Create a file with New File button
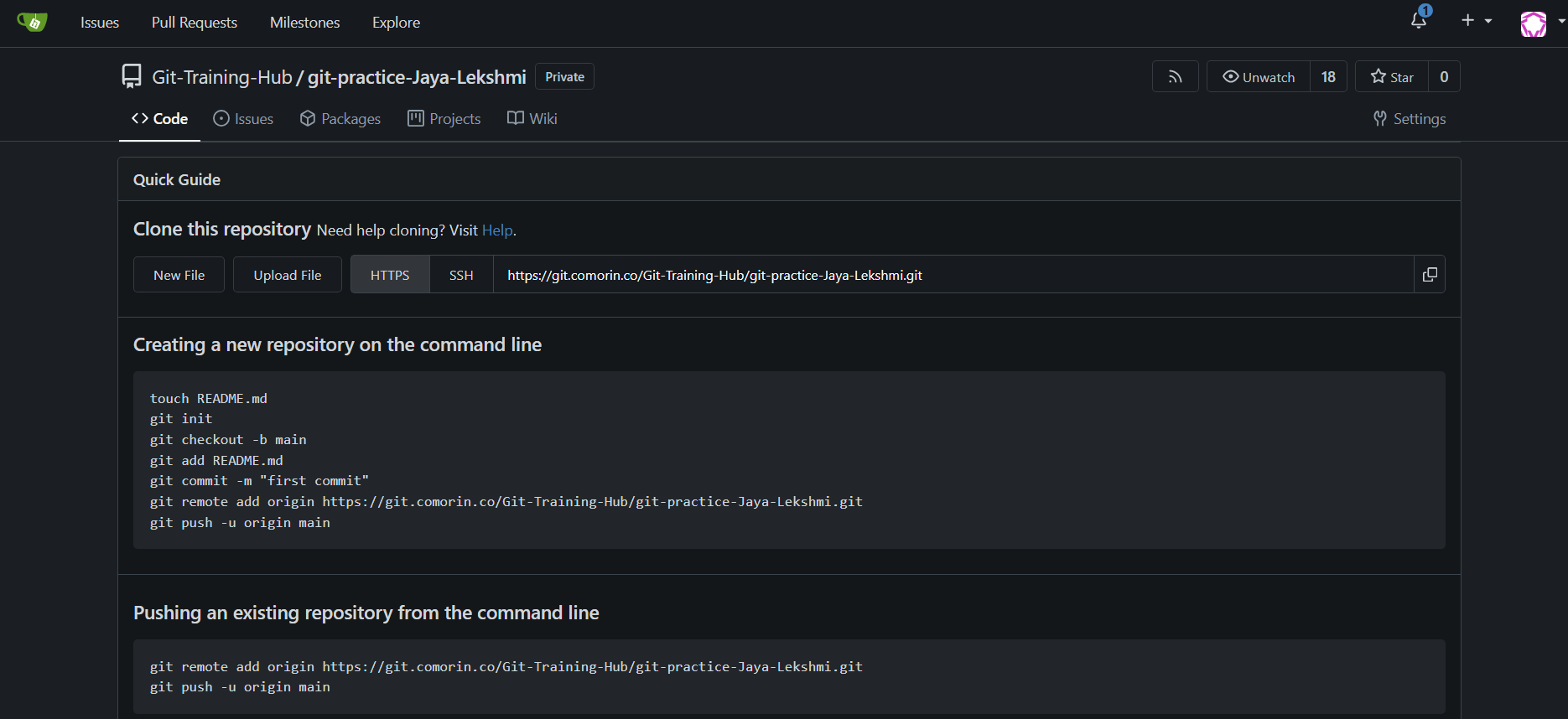1568x719 pixels. (x=179, y=274)
